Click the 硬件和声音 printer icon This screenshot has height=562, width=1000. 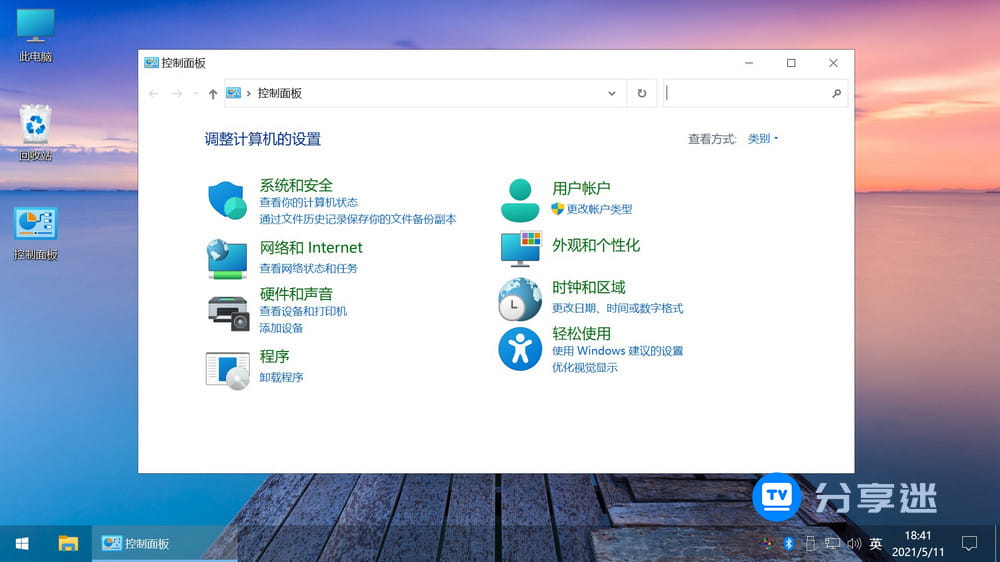(x=227, y=312)
